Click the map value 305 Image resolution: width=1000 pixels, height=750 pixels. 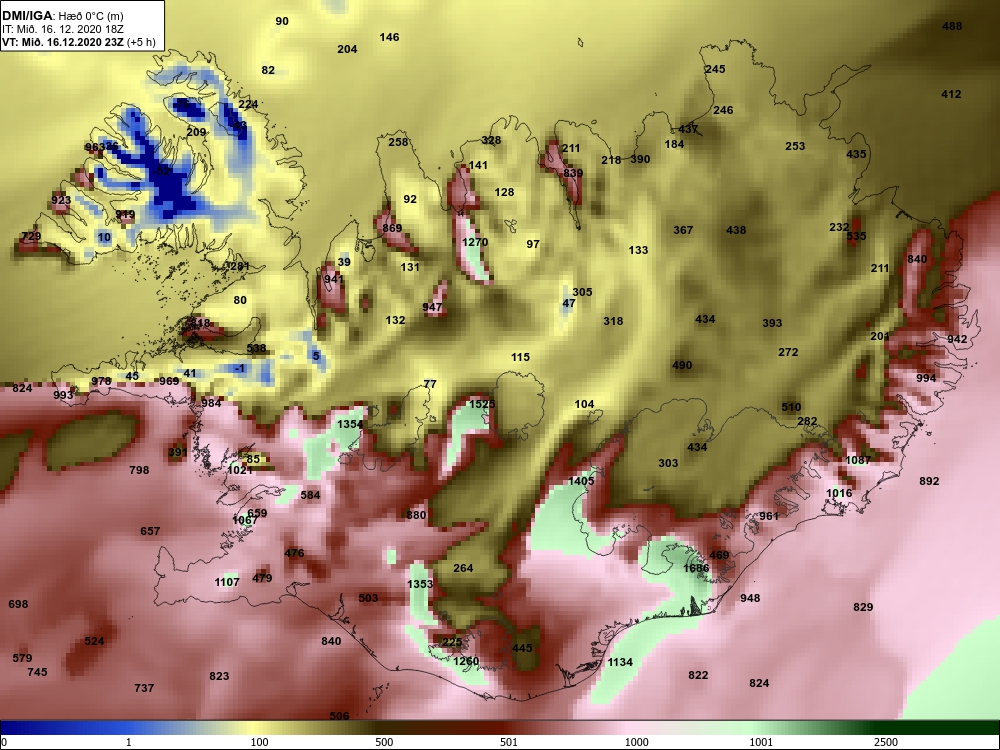[582, 292]
